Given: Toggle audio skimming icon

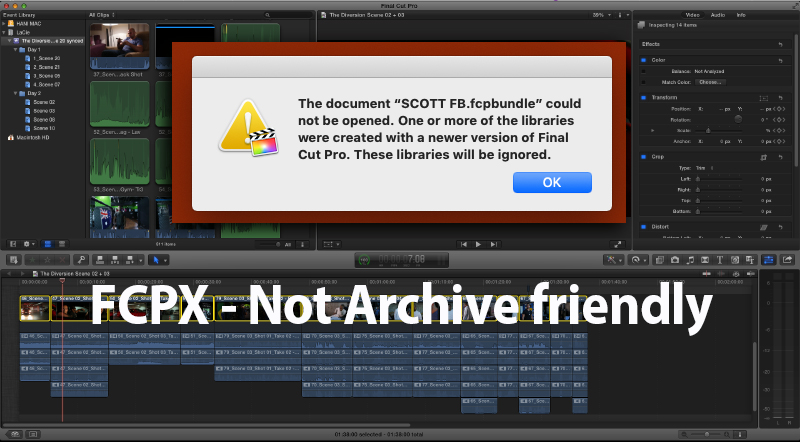Looking at the screenshot, I should coord(719,274).
